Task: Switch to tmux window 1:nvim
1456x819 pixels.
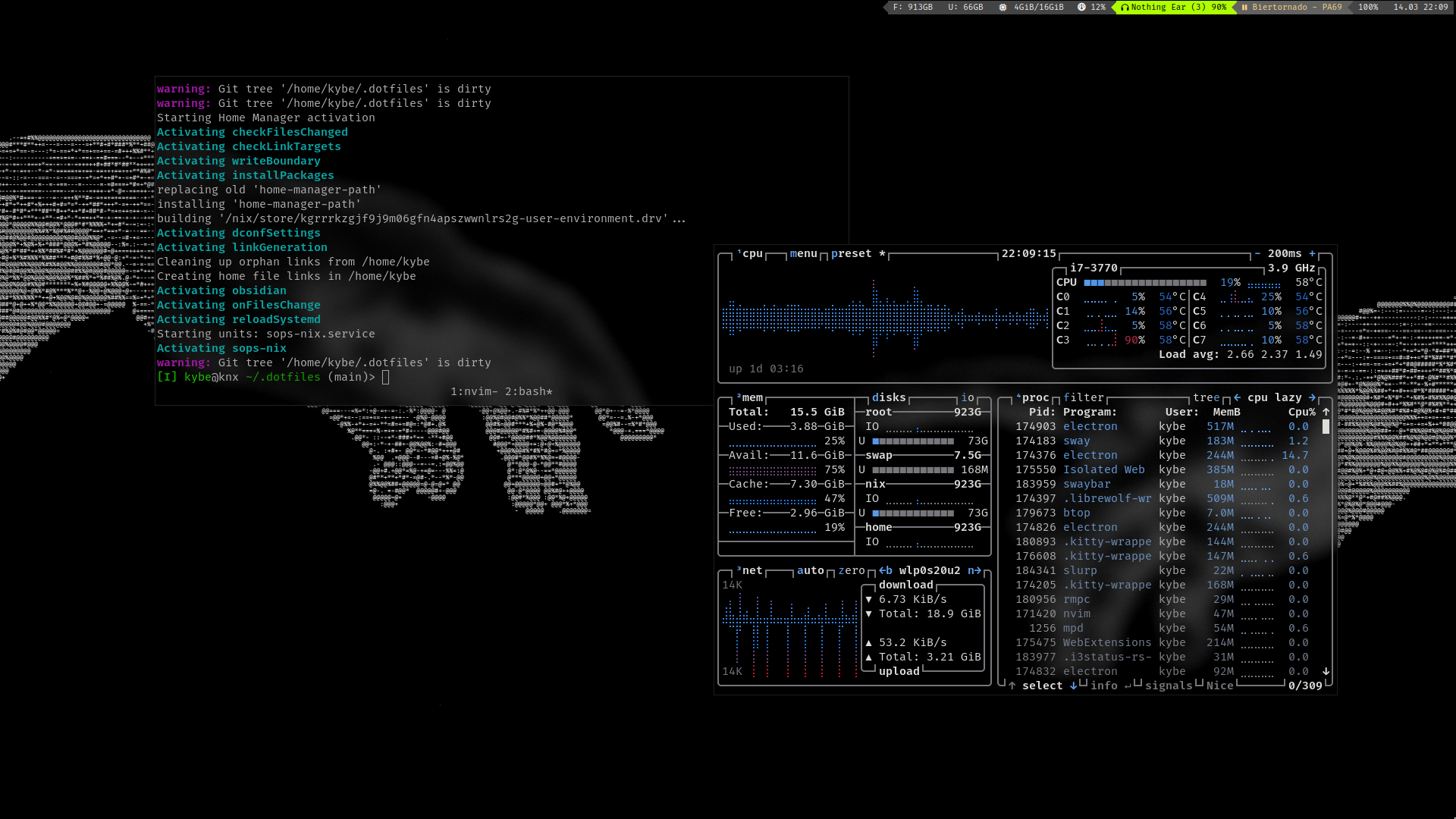Action: [x=473, y=391]
